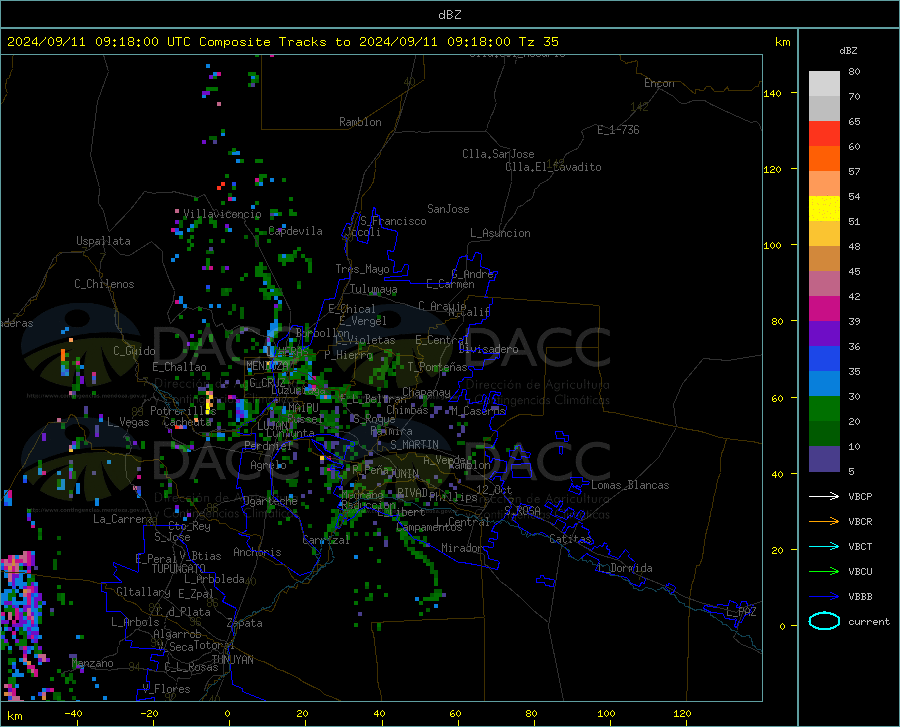
Task: Click the MENDOZA city label
Action: pos(266,365)
